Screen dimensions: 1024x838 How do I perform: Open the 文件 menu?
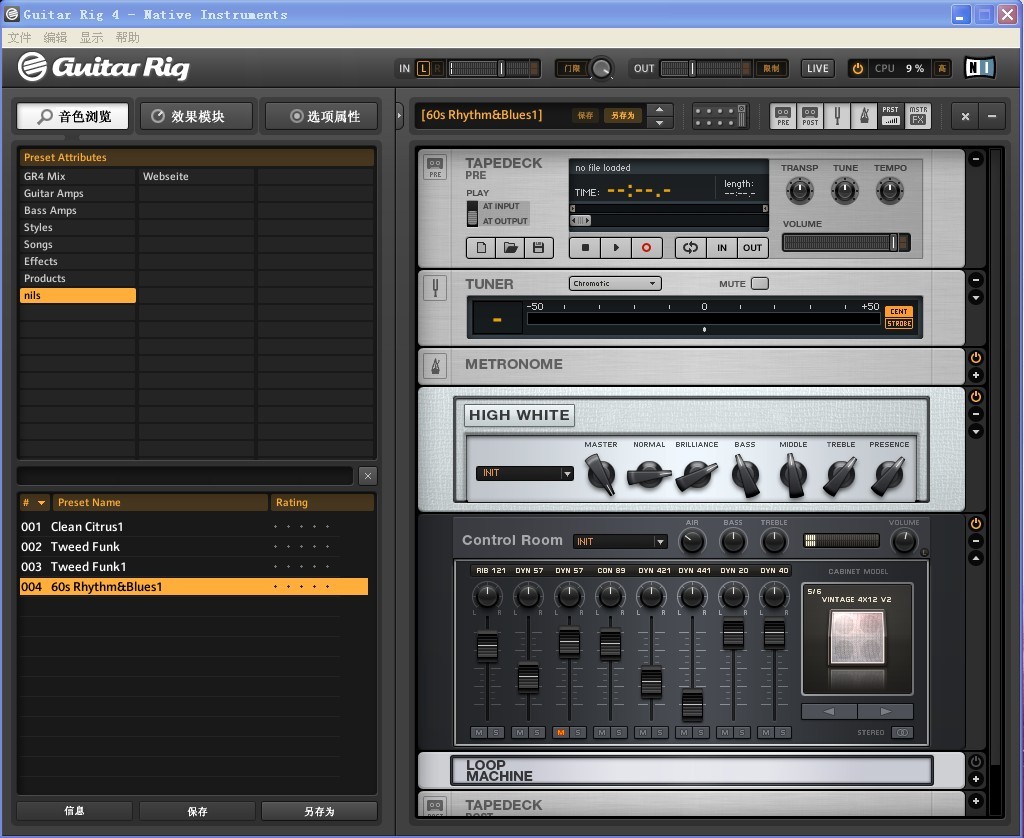point(20,37)
